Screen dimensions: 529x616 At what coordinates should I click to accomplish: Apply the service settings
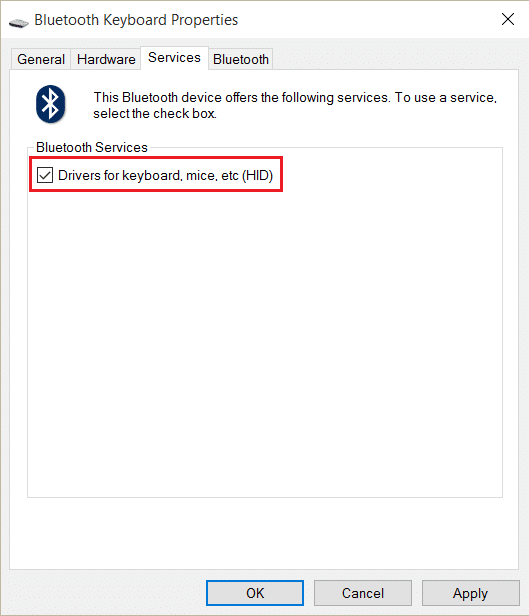[470, 593]
